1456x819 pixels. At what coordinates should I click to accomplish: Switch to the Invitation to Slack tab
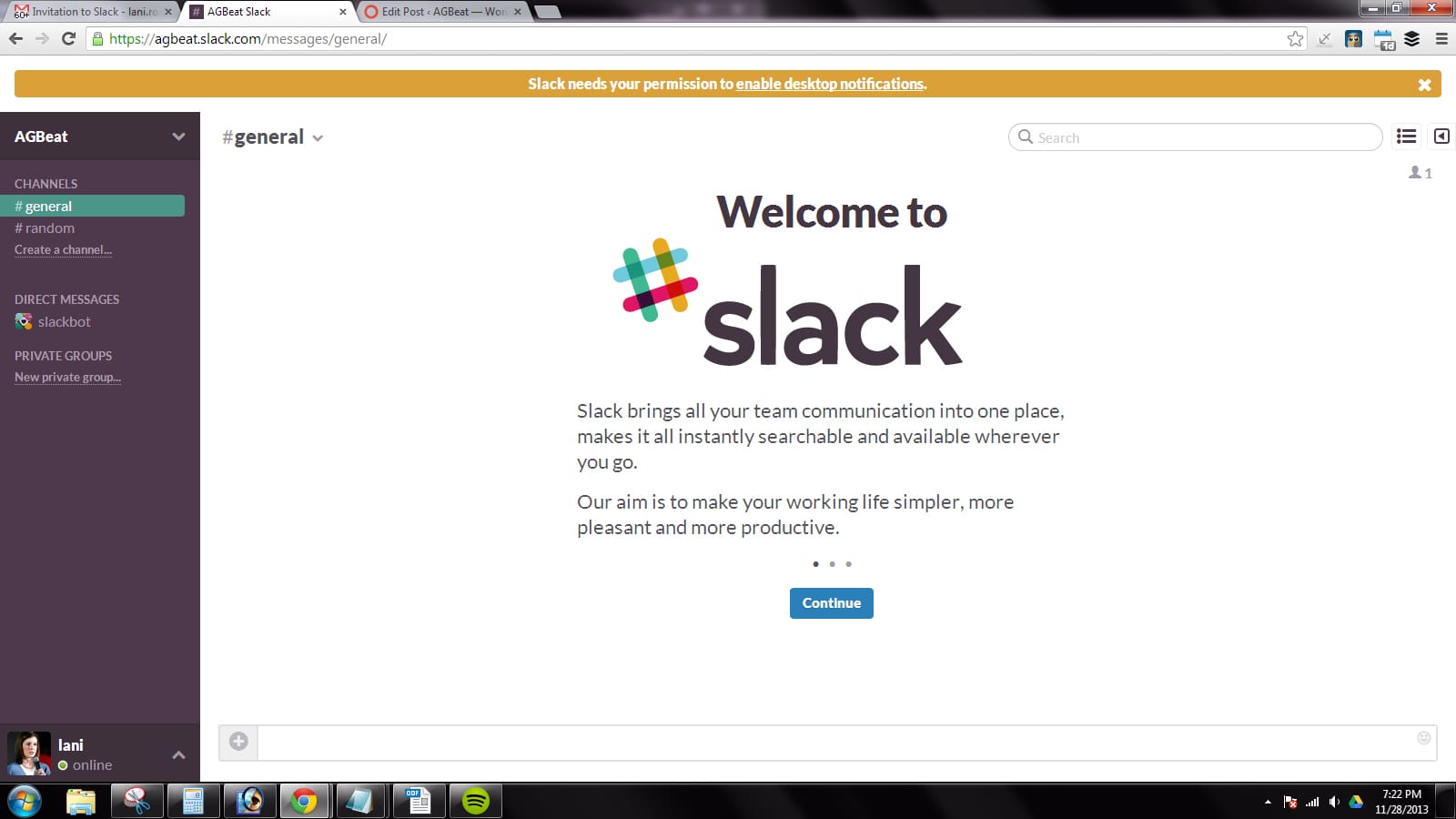point(91,12)
